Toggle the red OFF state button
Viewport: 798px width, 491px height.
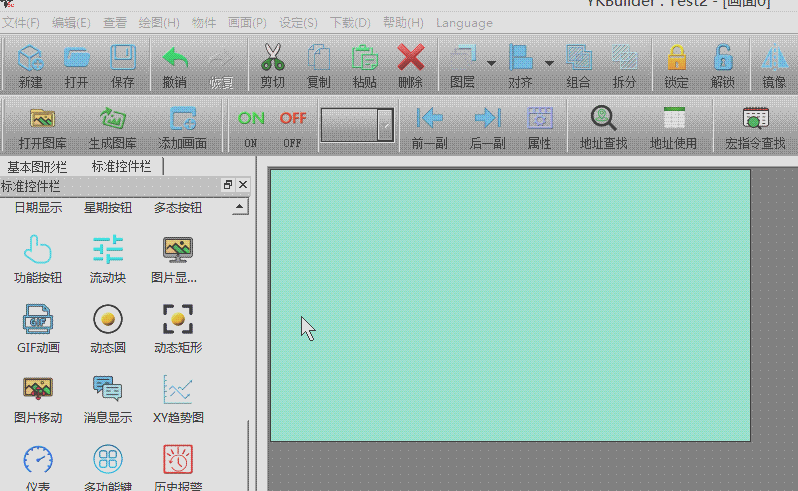[x=292, y=119]
